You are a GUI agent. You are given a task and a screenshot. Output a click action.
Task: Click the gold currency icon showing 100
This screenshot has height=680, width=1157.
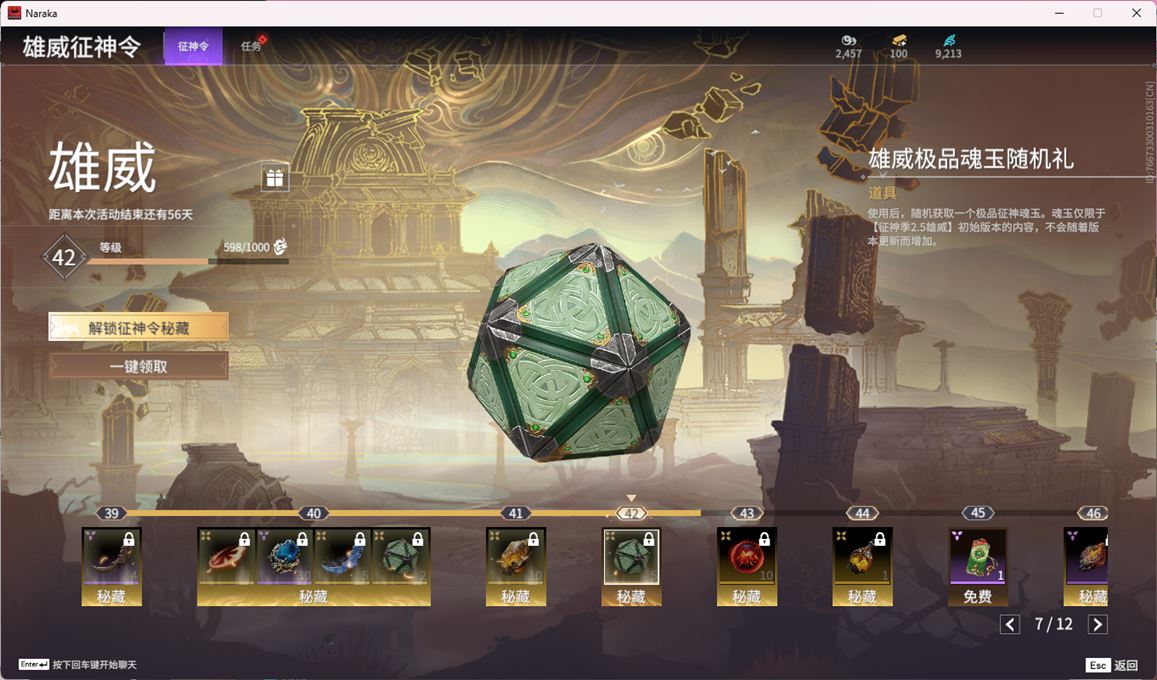[x=899, y=40]
